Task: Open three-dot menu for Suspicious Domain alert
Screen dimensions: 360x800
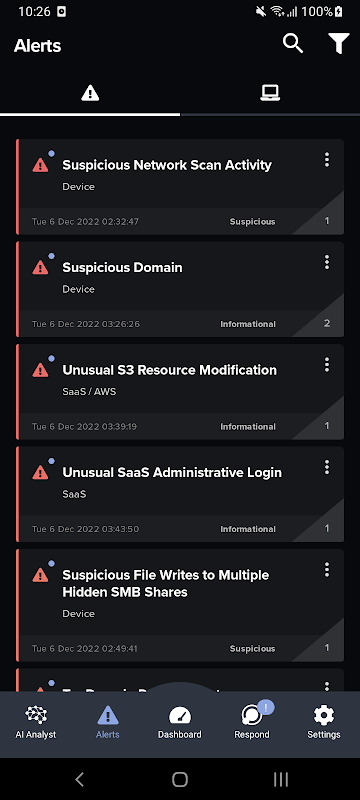Action: click(327, 262)
